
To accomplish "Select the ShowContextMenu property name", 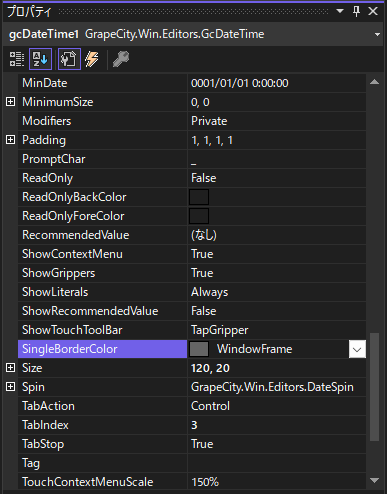I will point(72,254).
